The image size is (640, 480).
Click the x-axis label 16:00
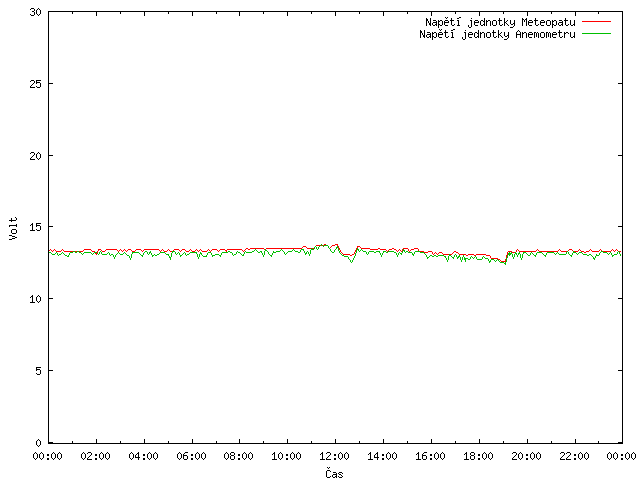pyautogui.click(x=430, y=456)
